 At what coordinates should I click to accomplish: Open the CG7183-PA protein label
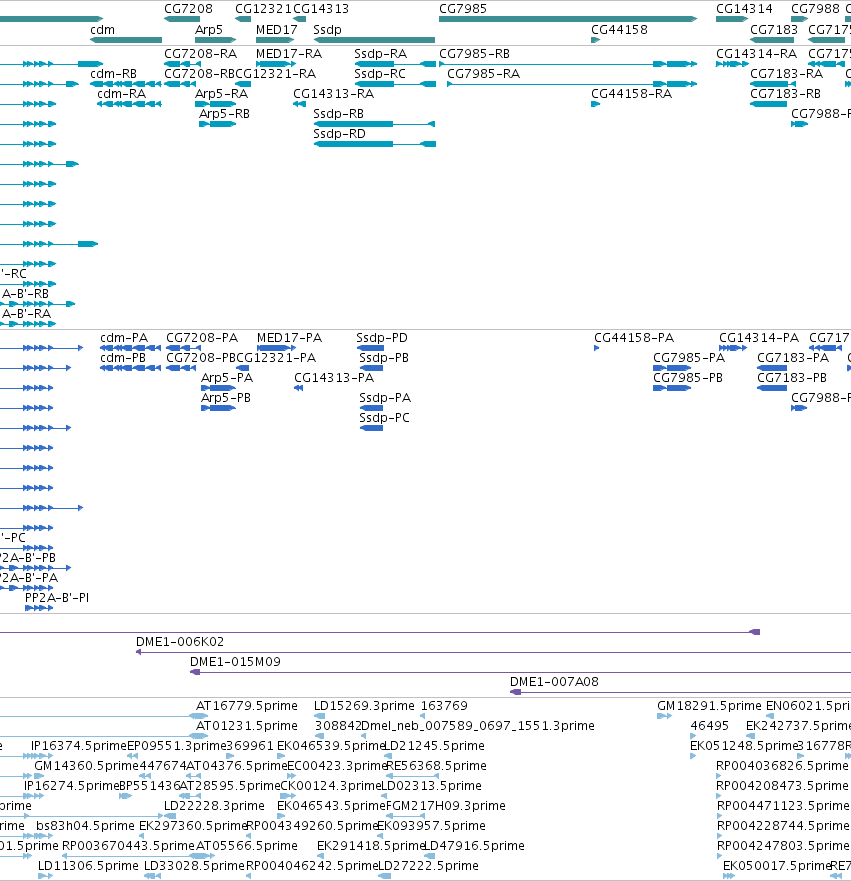793,358
